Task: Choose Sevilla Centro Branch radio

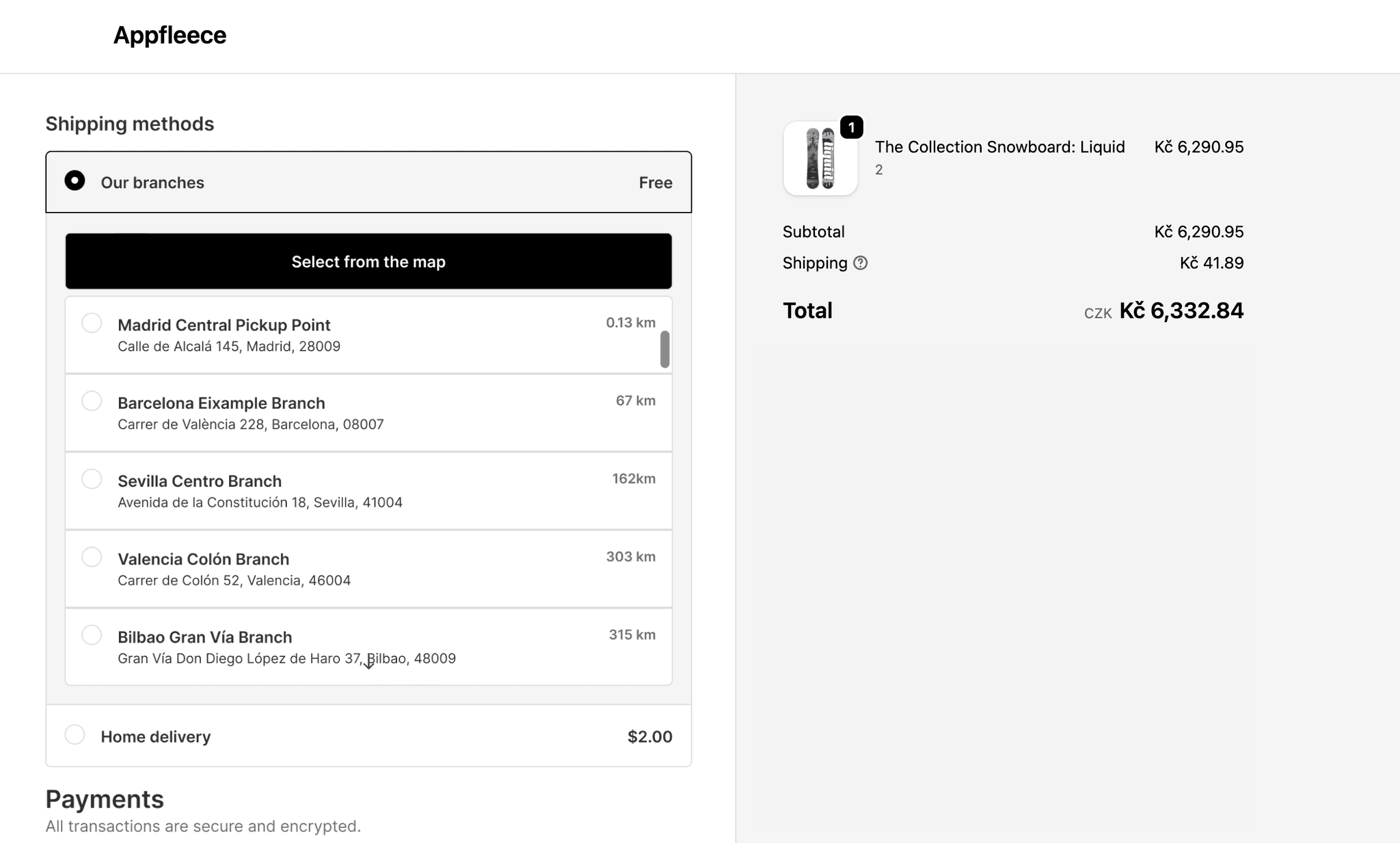Action: click(92, 479)
